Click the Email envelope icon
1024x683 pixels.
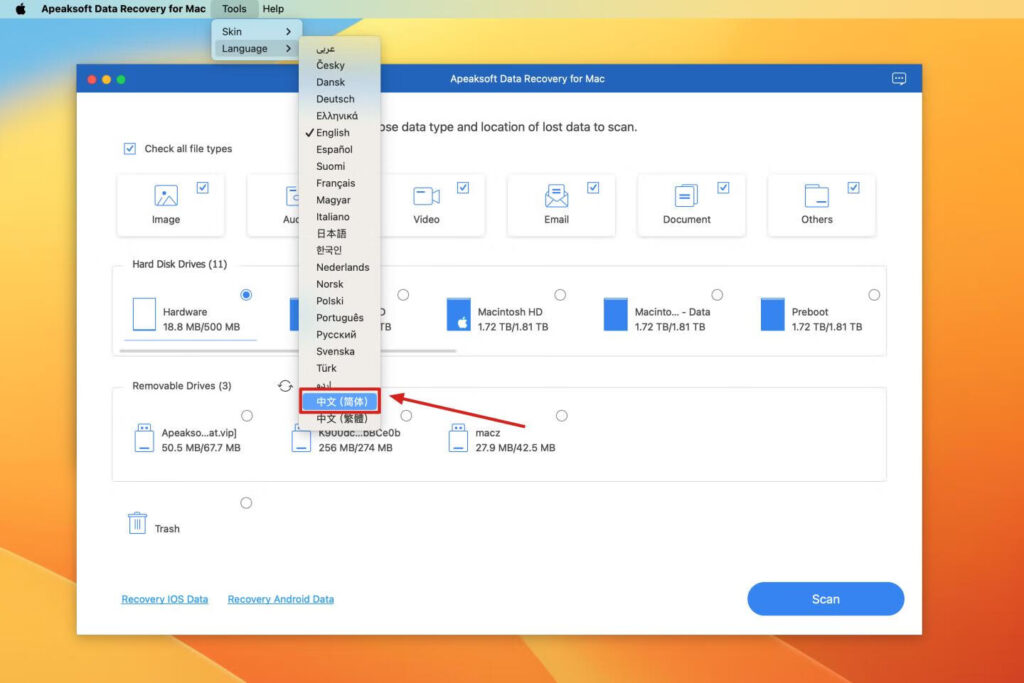pos(558,198)
